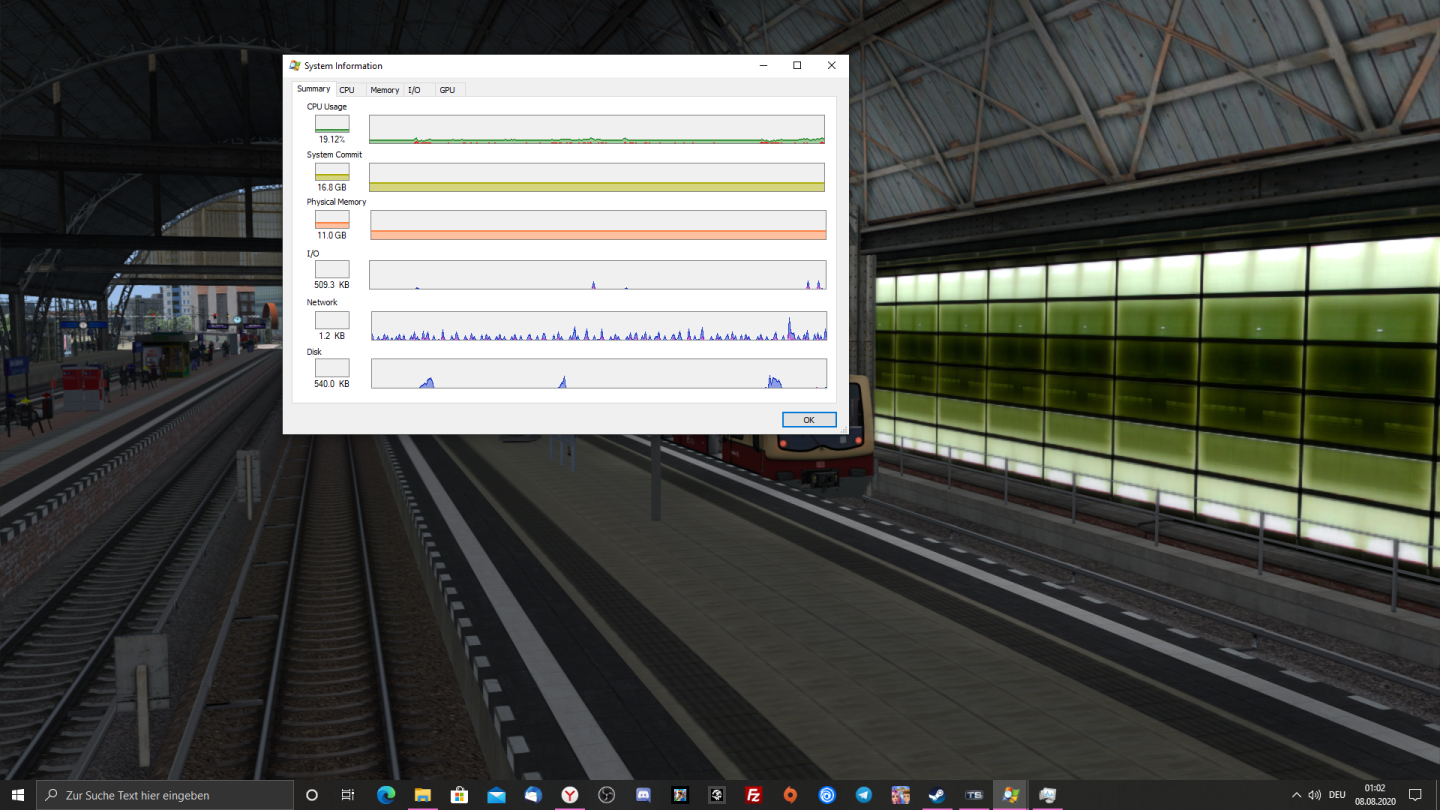The width and height of the screenshot is (1440, 810).
Task: Switch to the CPU tab
Action: pyautogui.click(x=347, y=90)
